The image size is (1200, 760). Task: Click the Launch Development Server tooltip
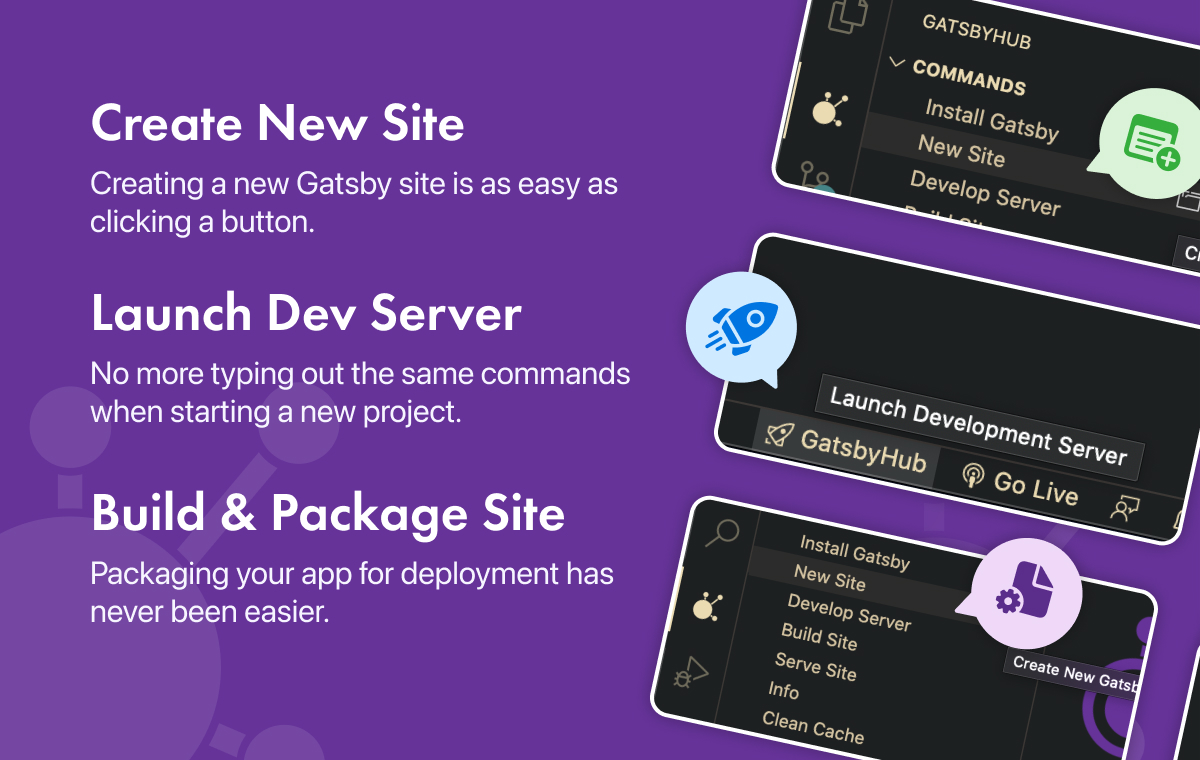(979, 427)
